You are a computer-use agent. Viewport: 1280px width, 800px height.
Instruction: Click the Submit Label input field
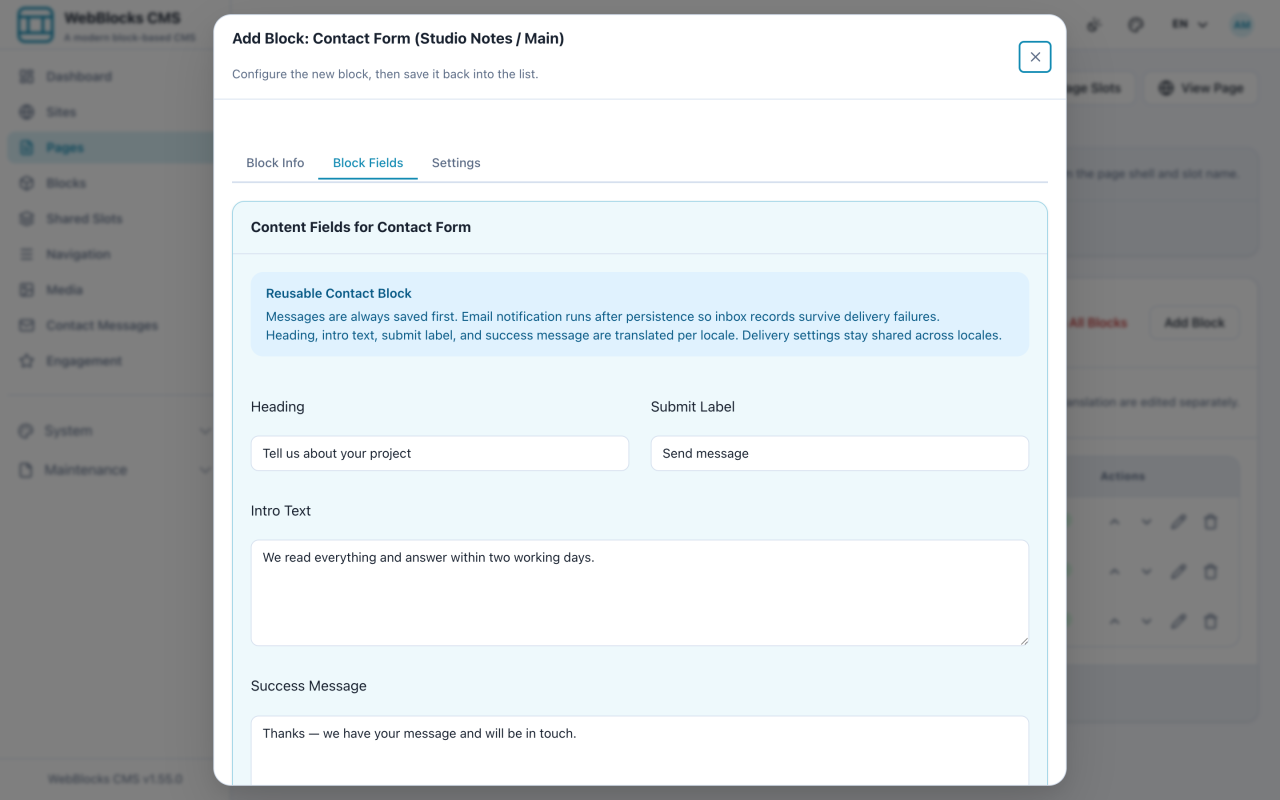840,453
